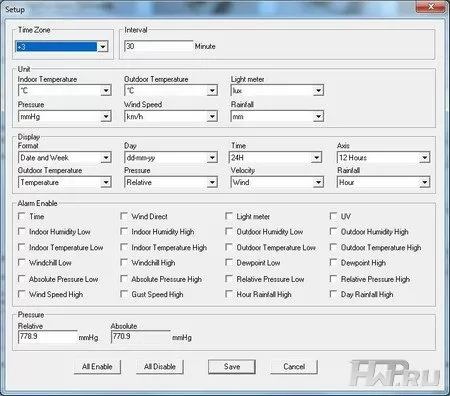Tick Outdoor Humidity Low checkbox
Screen dimensions: 450x396
(229, 231)
